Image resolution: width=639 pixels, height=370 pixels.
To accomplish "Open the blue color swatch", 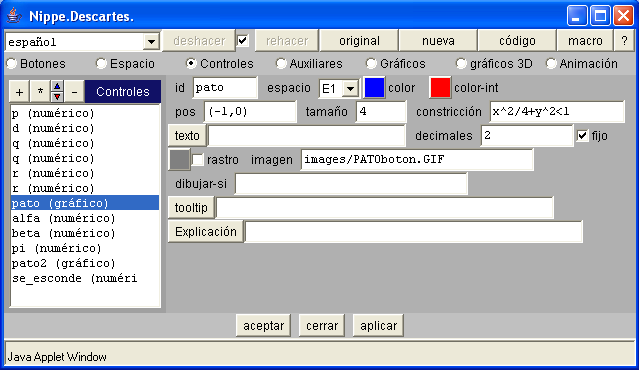I will click(x=374, y=87).
